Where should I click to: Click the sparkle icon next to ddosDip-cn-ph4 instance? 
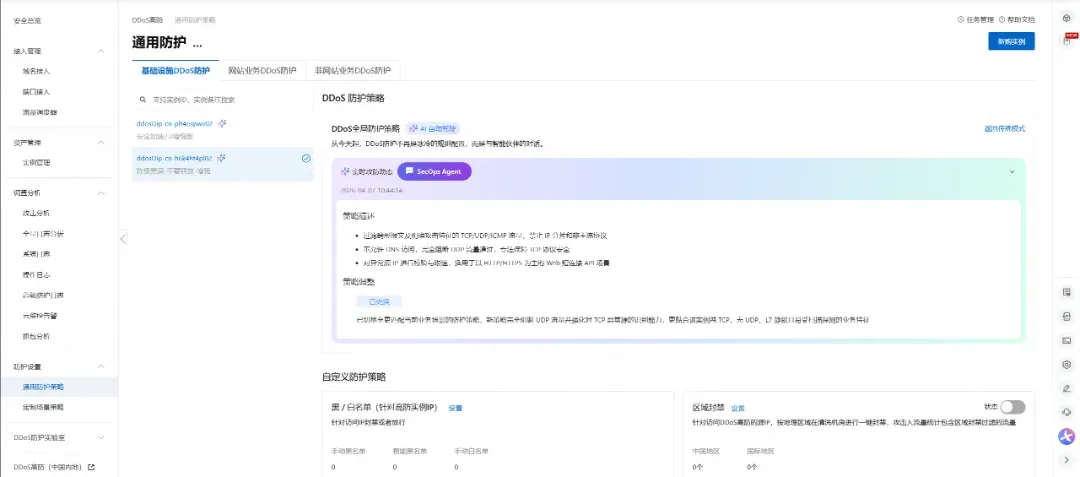[x=222, y=124]
